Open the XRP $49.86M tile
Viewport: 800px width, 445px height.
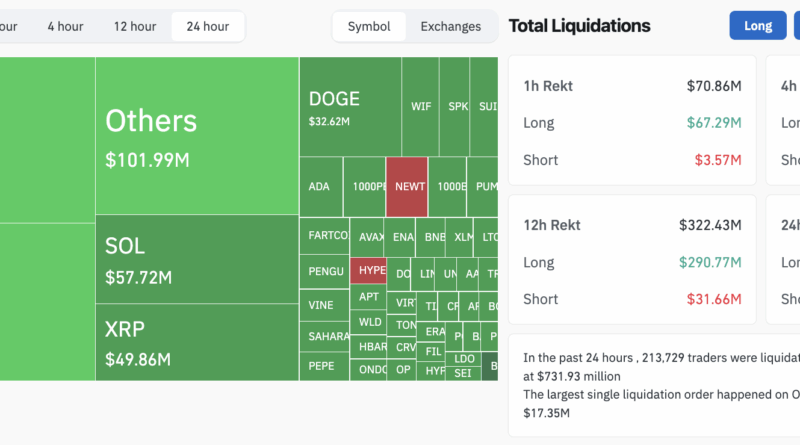coord(197,342)
